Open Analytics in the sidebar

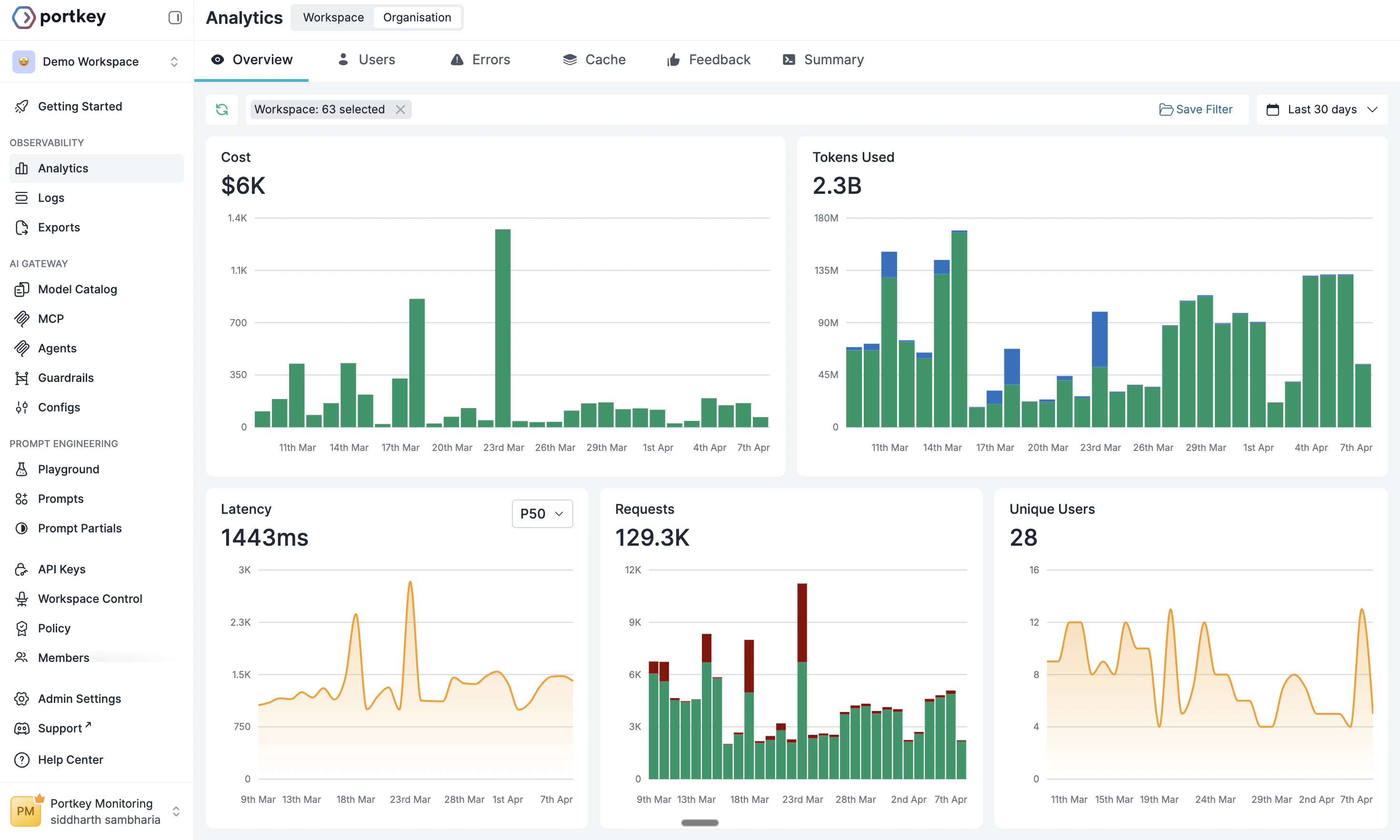pyautogui.click(x=63, y=168)
